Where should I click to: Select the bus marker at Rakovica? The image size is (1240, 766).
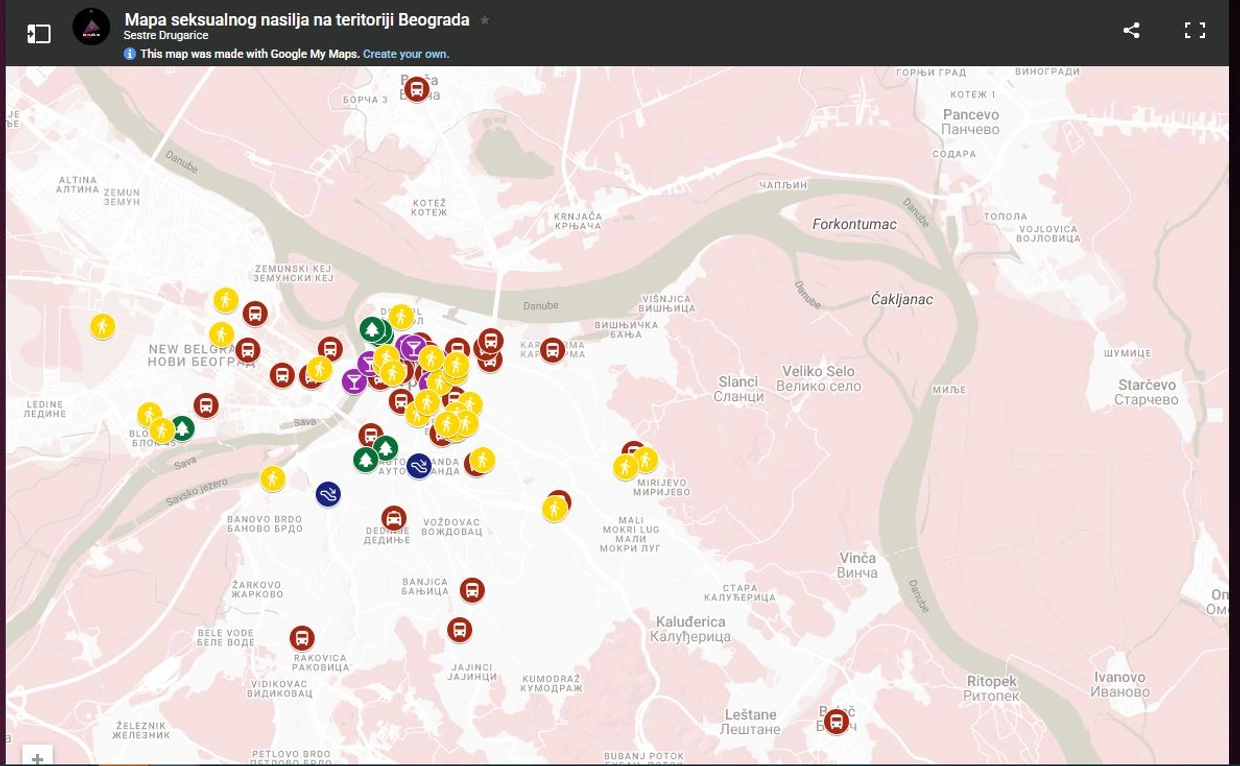coord(302,638)
